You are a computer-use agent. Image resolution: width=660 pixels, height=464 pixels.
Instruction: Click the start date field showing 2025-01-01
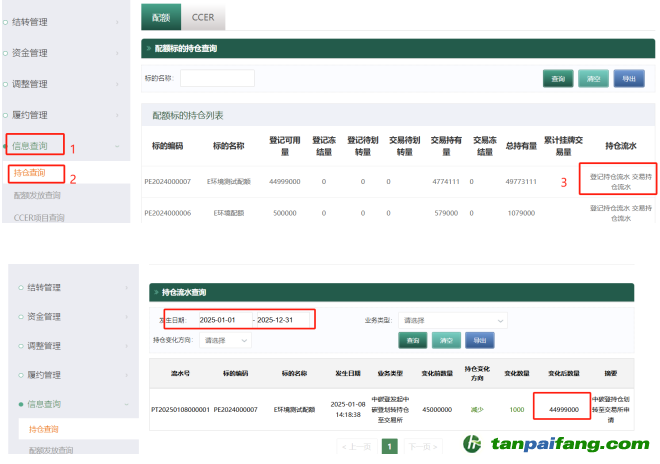pos(224,320)
